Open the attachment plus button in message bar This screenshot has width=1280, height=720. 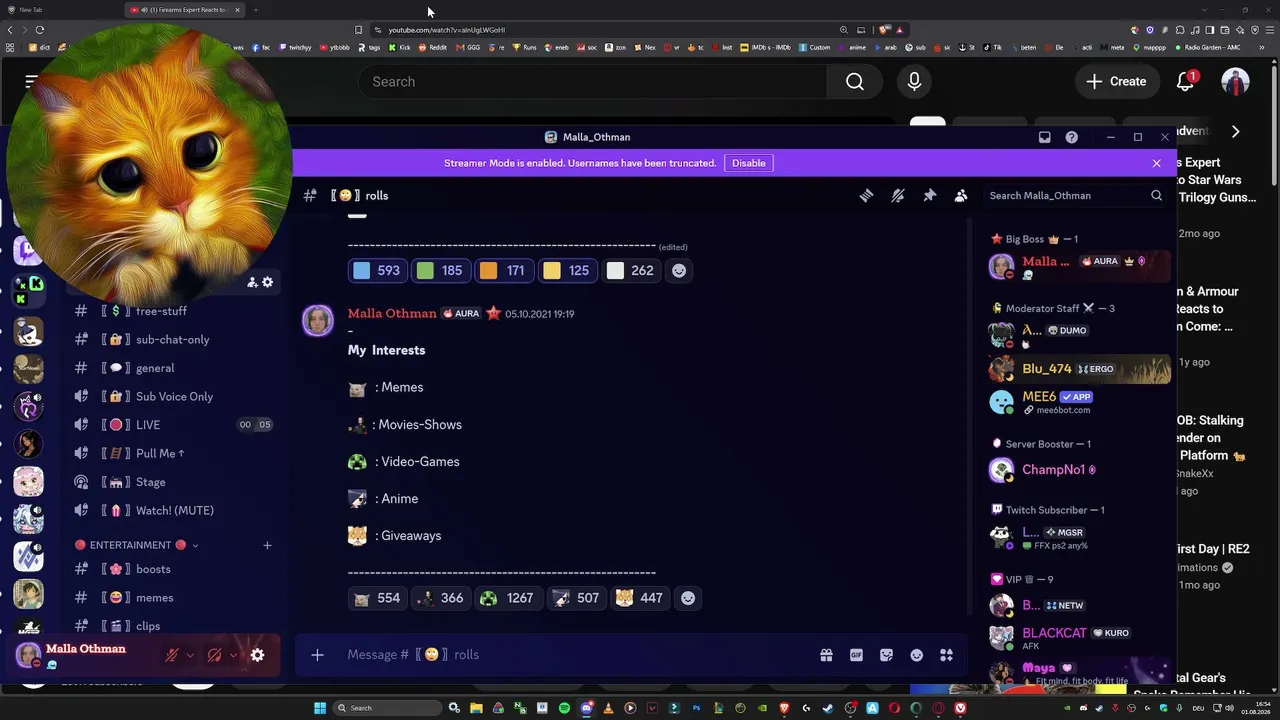click(x=317, y=655)
